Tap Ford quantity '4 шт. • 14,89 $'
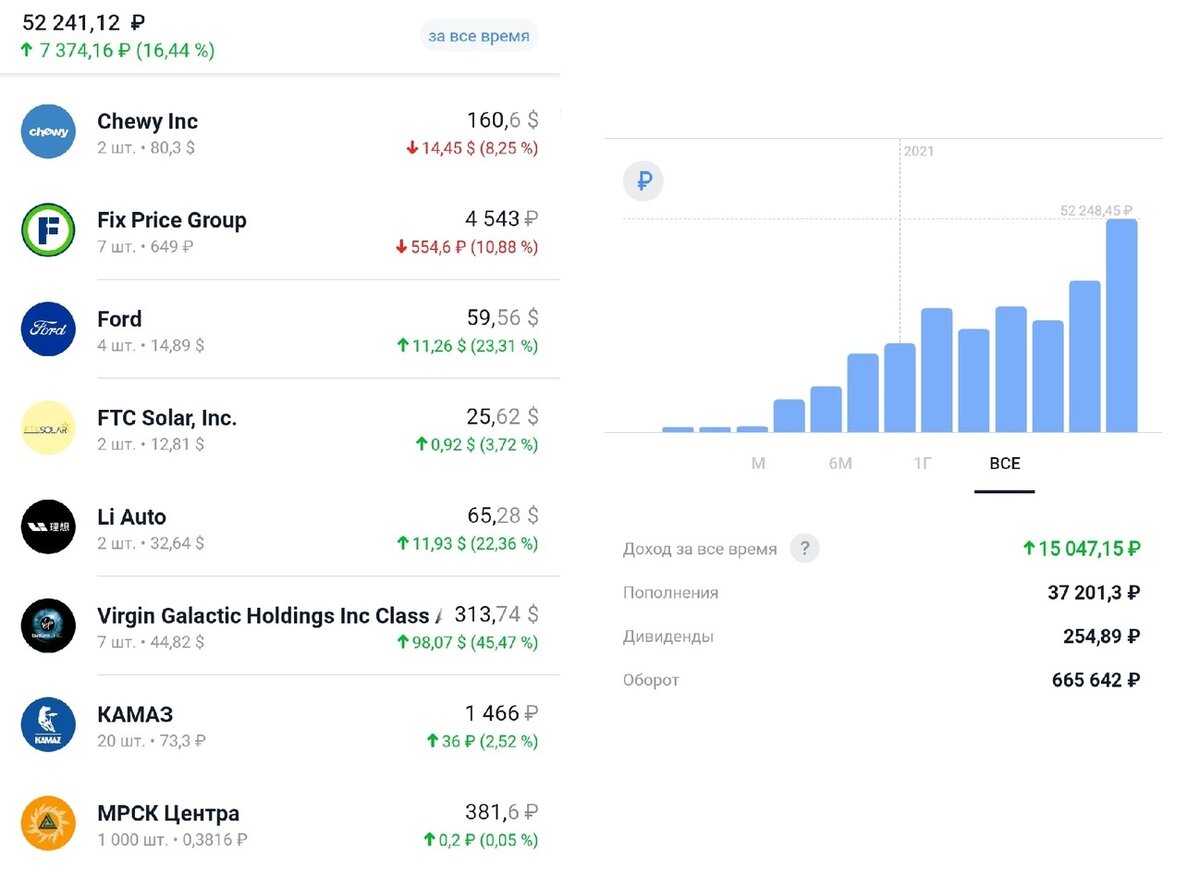This screenshot has width=1200, height=890. pyautogui.click(x=150, y=346)
